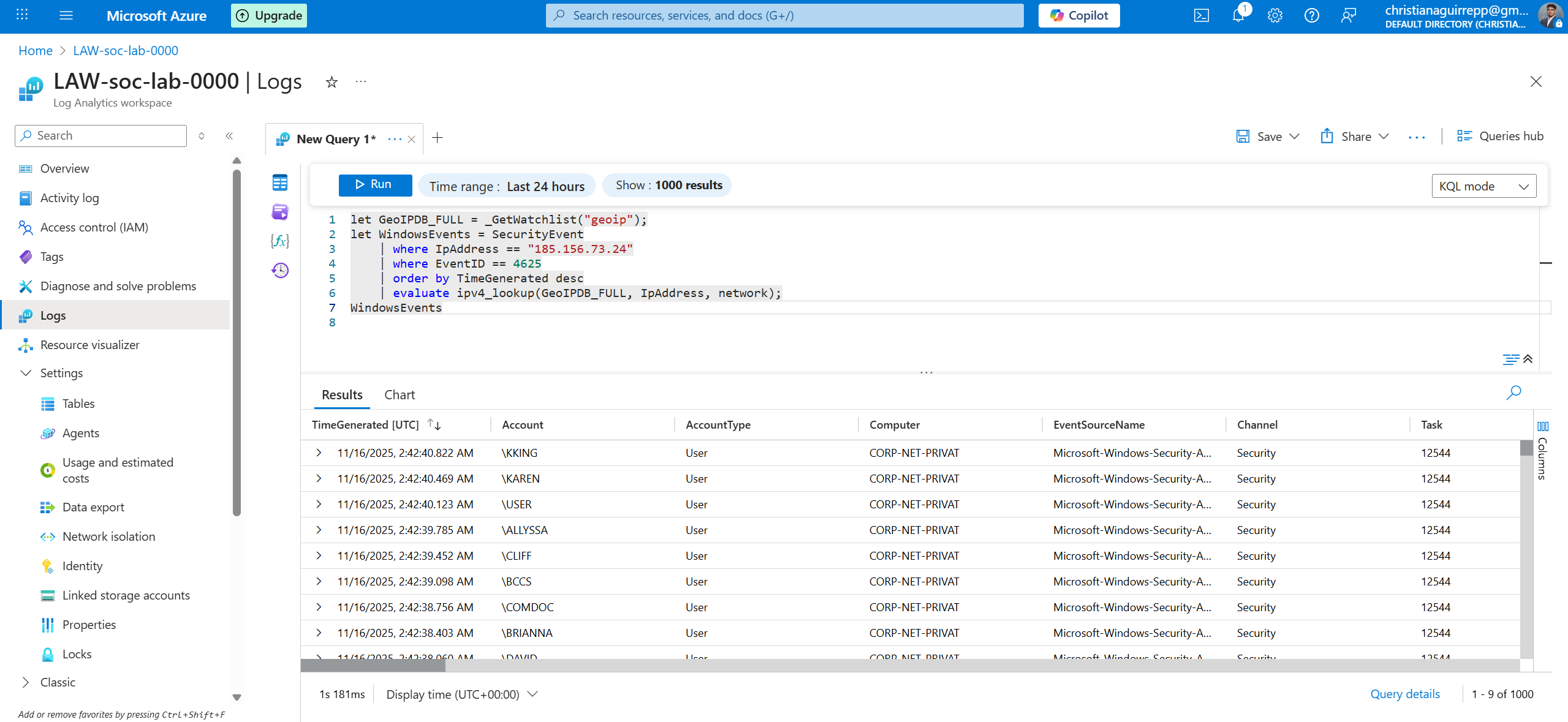Open the Columns panel for results
This screenshot has width=1568, height=722.
[1543, 427]
